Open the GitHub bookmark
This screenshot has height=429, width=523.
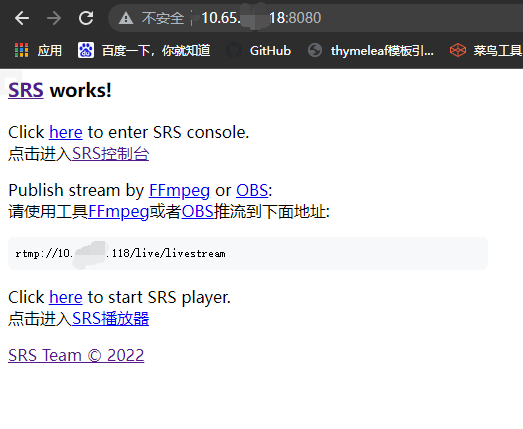258,51
